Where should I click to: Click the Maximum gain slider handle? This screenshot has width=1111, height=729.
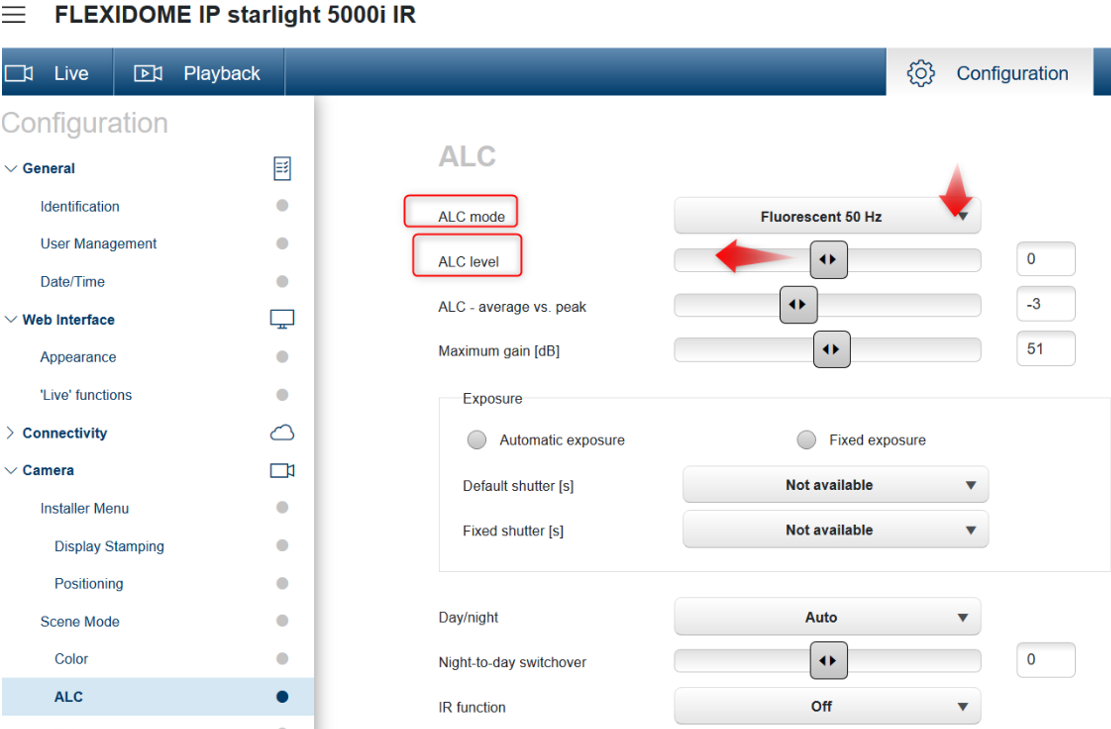point(831,349)
